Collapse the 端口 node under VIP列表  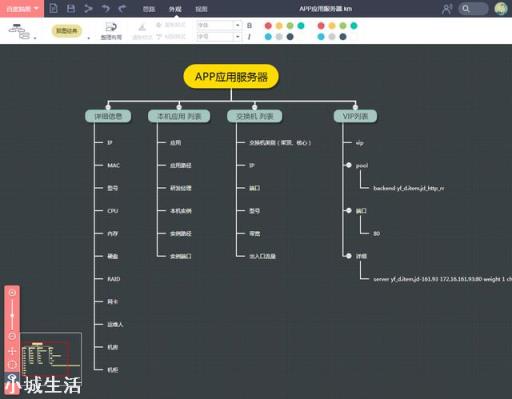(x=349, y=210)
